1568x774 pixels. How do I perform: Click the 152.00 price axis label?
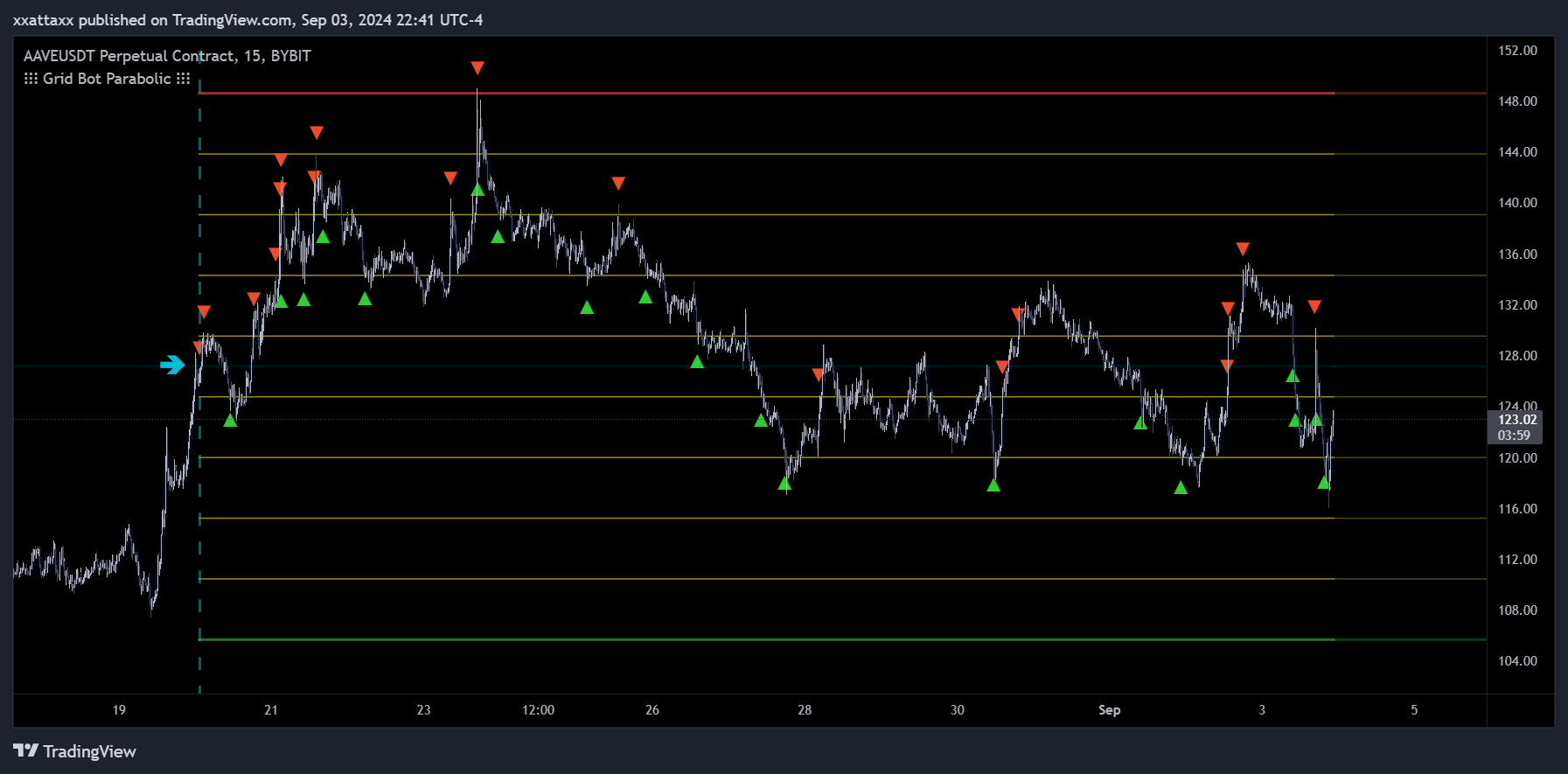[1517, 51]
